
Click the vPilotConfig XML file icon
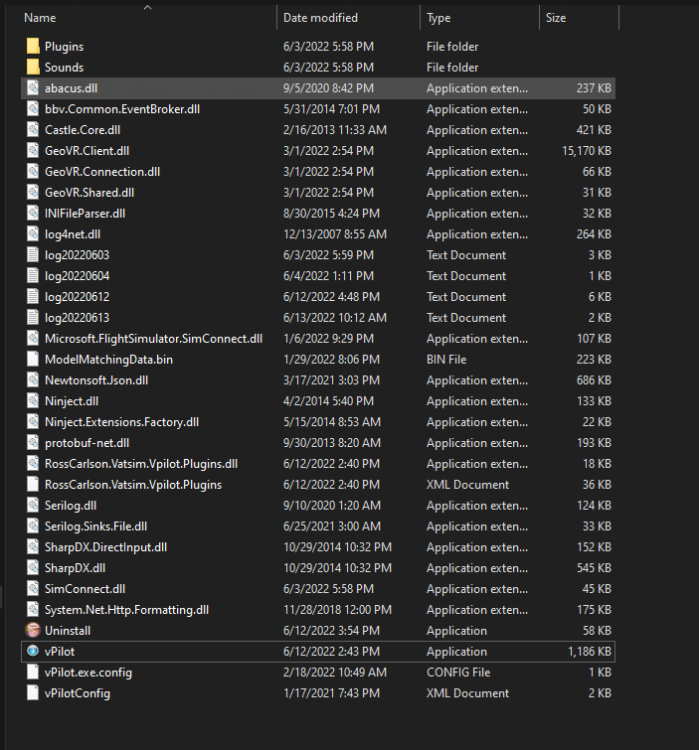coord(33,693)
